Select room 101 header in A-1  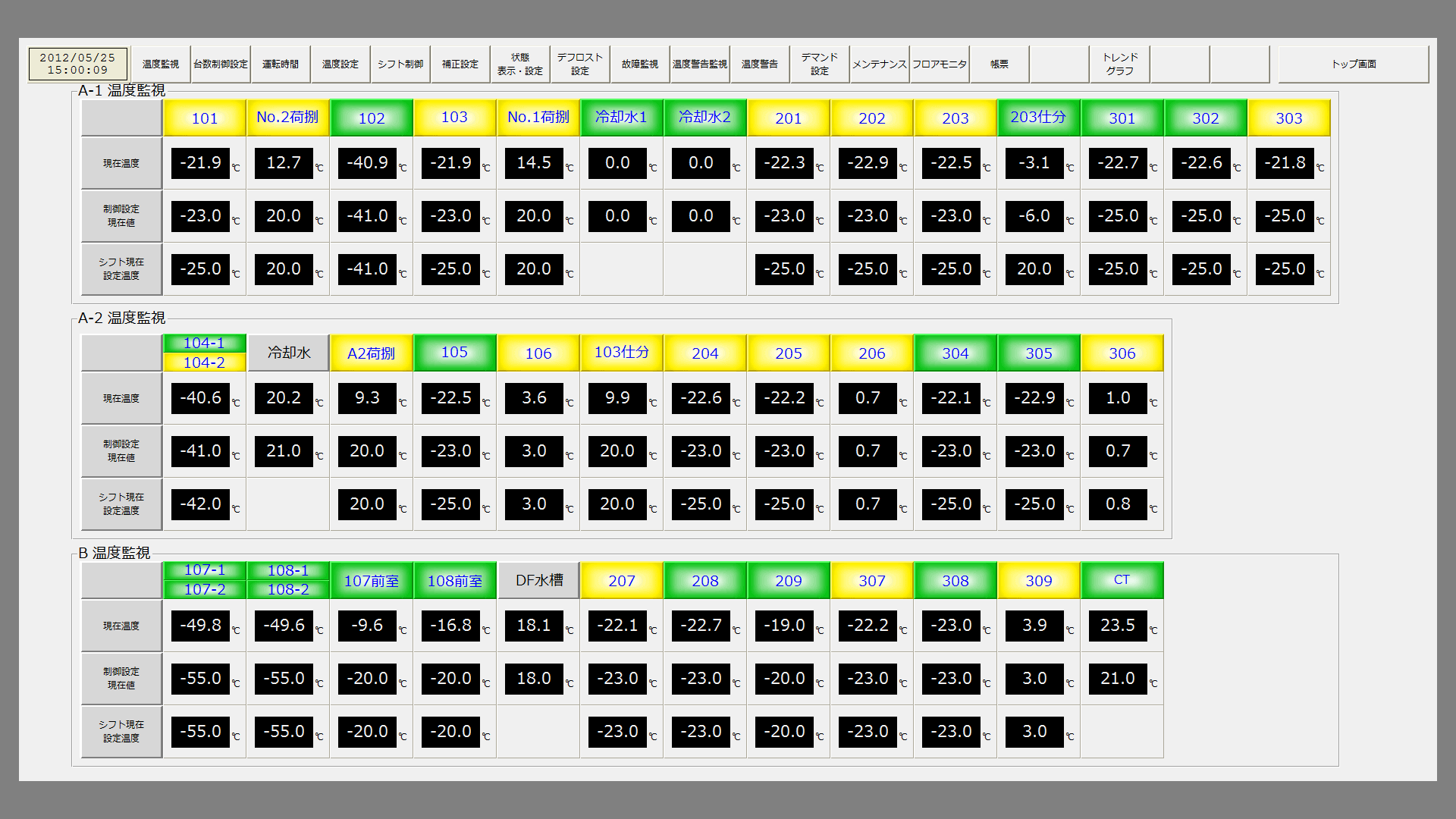[x=205, y=118]
